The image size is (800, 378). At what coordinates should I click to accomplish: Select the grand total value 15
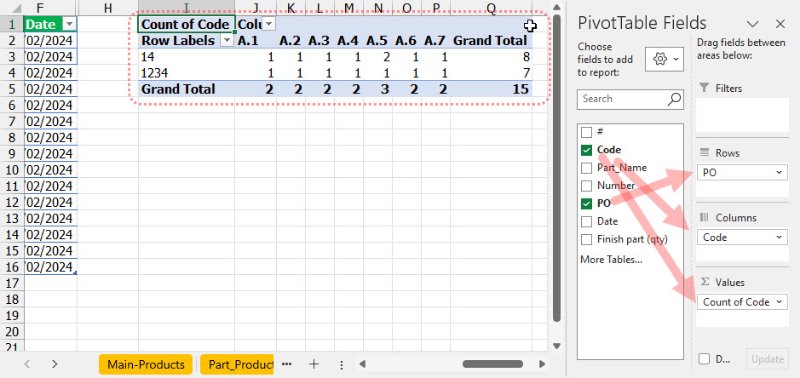pos(491,89)
